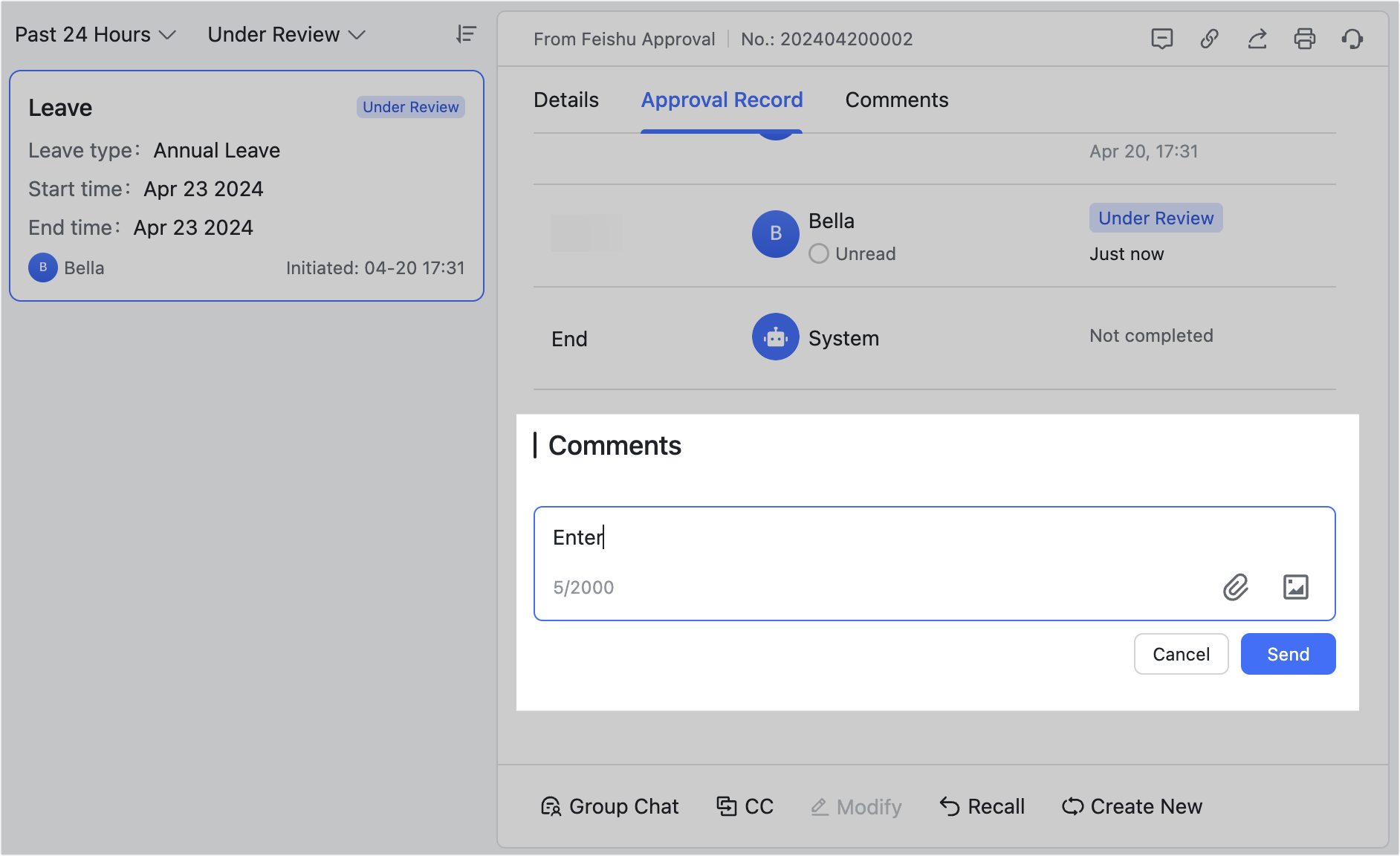The image size is (1400, 856).
Task: Open help support with the headset icon
Action: 1352,39
